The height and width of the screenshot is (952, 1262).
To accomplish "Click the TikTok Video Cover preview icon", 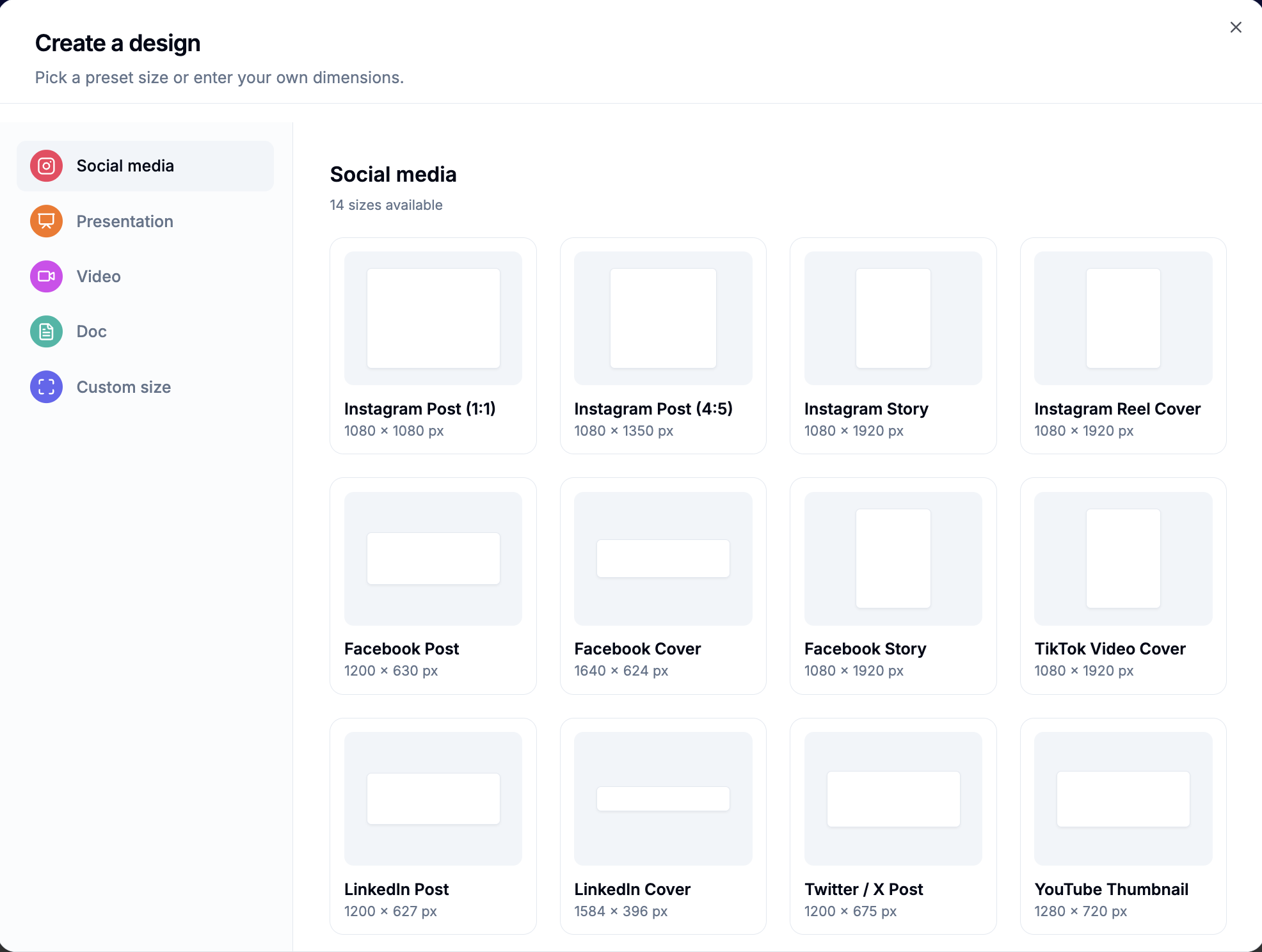I will (x=1122, y=558).
